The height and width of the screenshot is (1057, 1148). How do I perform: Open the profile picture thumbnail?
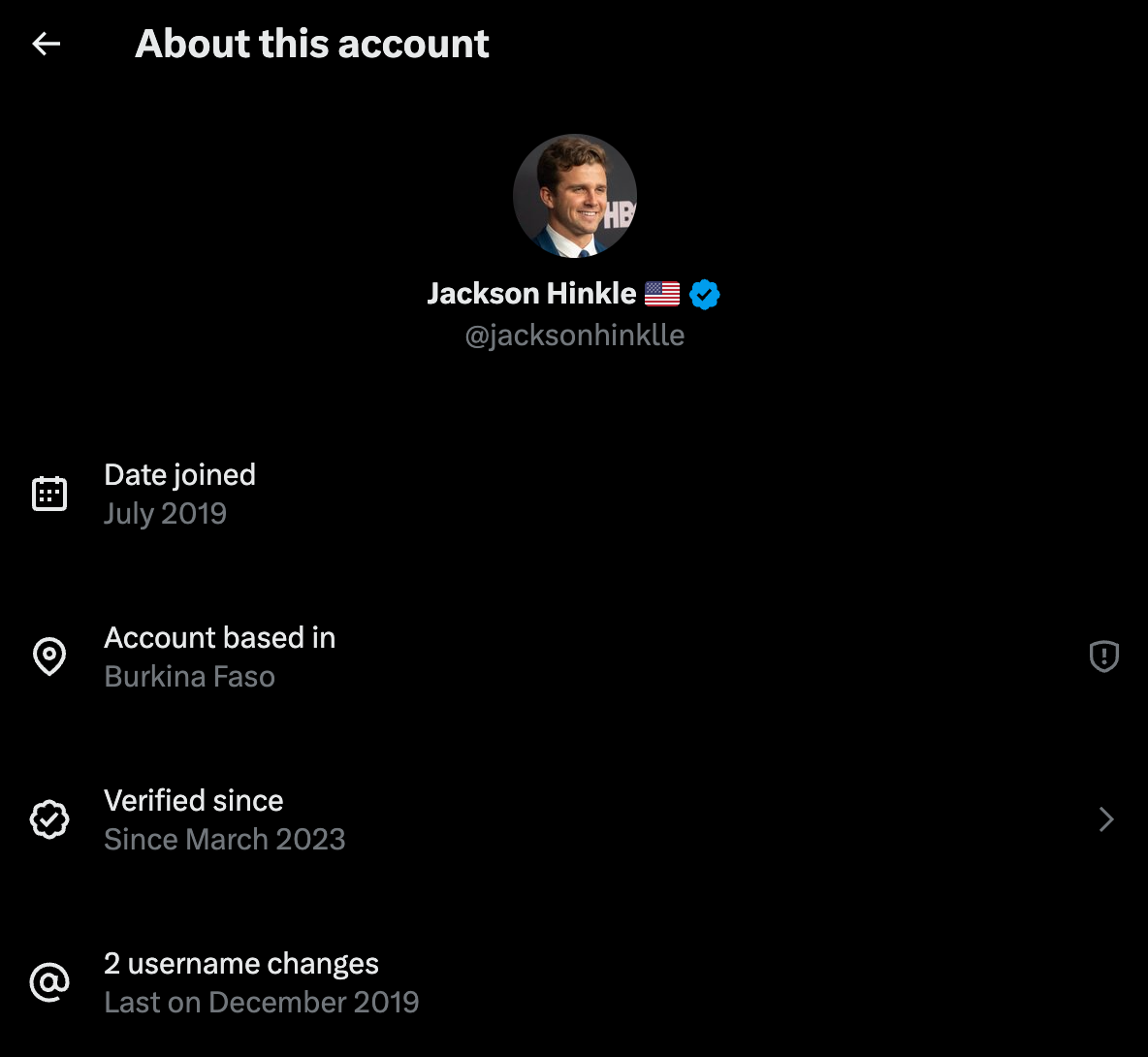(574, 196)
